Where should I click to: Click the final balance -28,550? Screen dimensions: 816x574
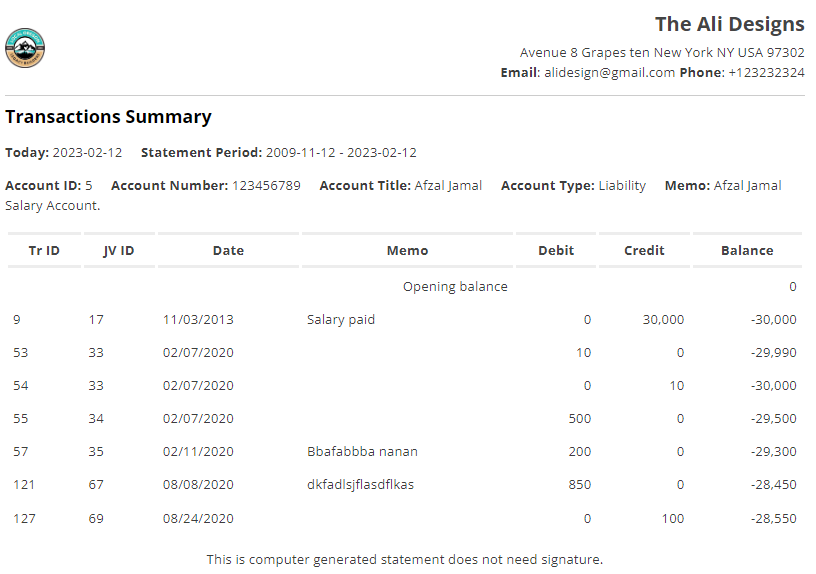pyautogui.click(x=775, y=518)
